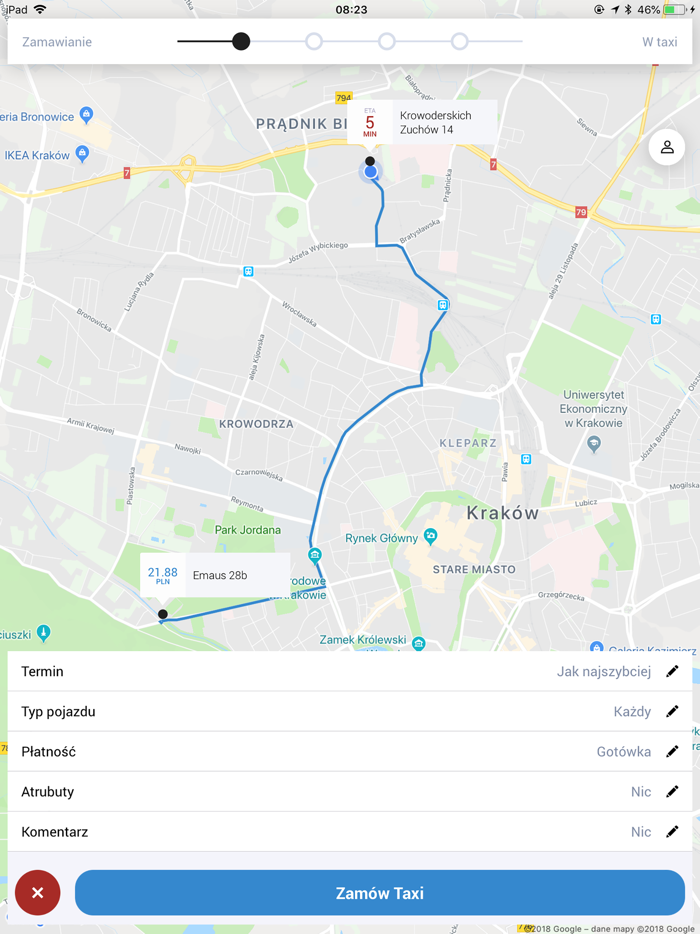Order the ride with Zamów Taxi

[x=380, y=893]
